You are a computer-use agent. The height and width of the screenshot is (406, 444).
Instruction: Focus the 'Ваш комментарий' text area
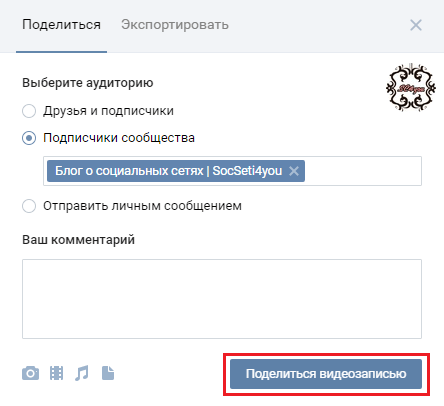[222, 299]
